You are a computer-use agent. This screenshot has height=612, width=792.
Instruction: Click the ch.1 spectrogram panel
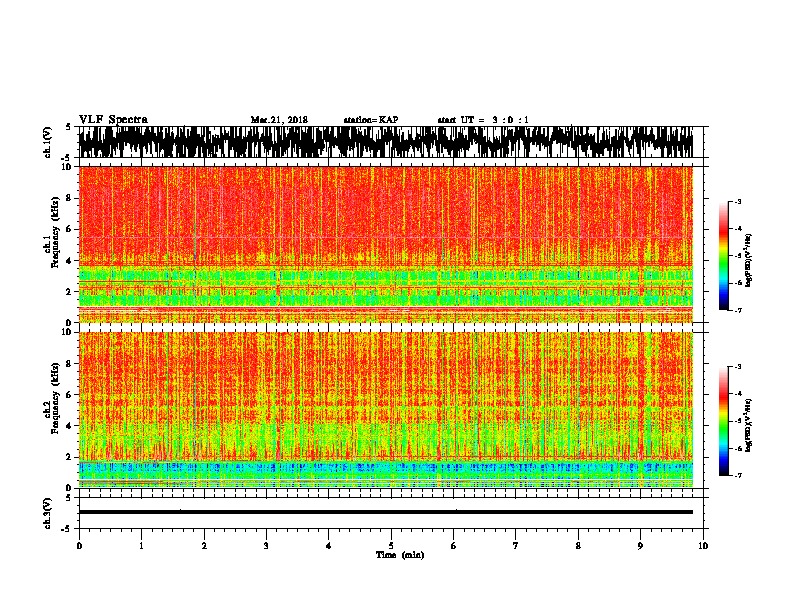(385, 244)
